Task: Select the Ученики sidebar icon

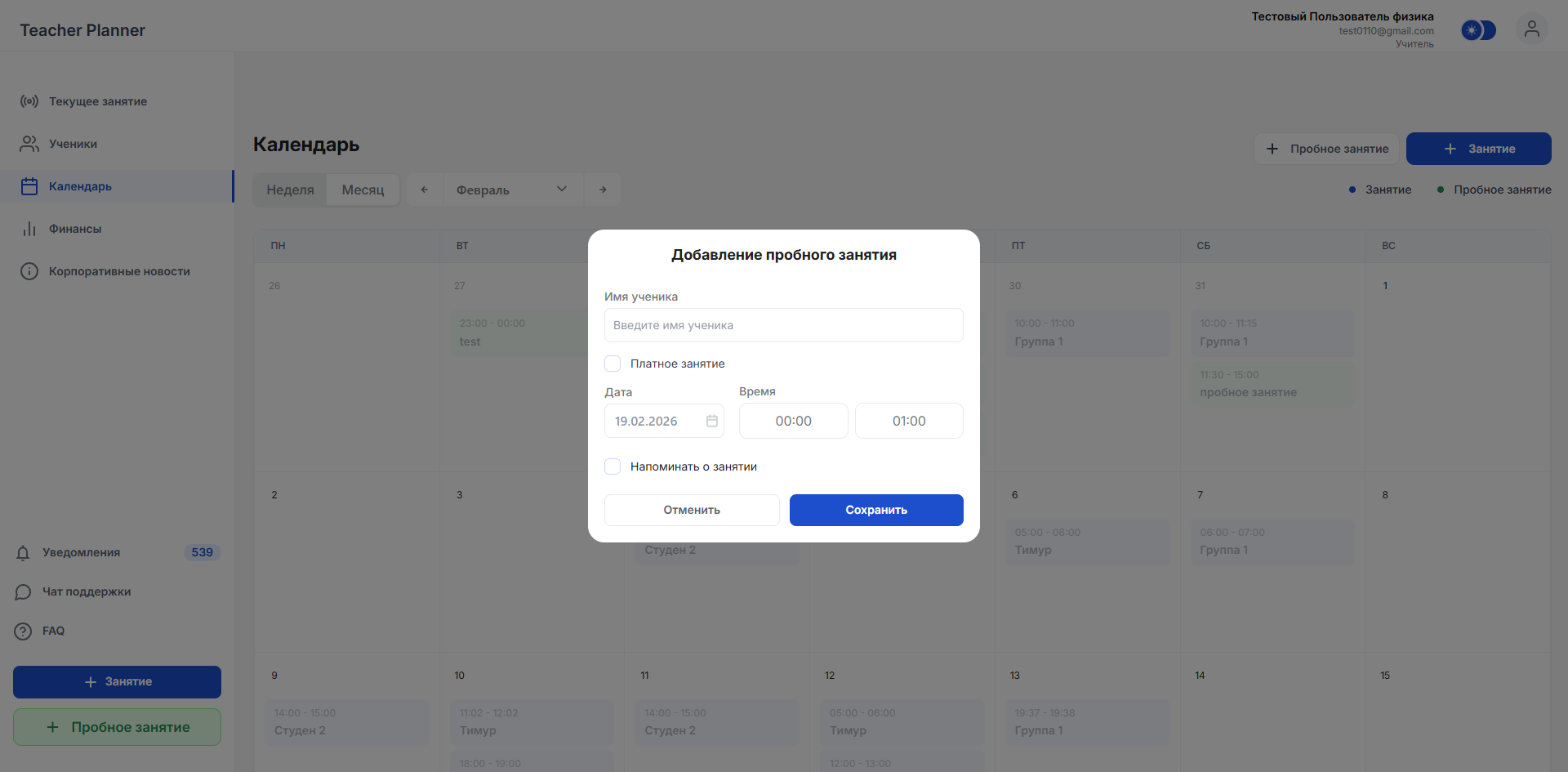Action: click(x=30, y=144)
